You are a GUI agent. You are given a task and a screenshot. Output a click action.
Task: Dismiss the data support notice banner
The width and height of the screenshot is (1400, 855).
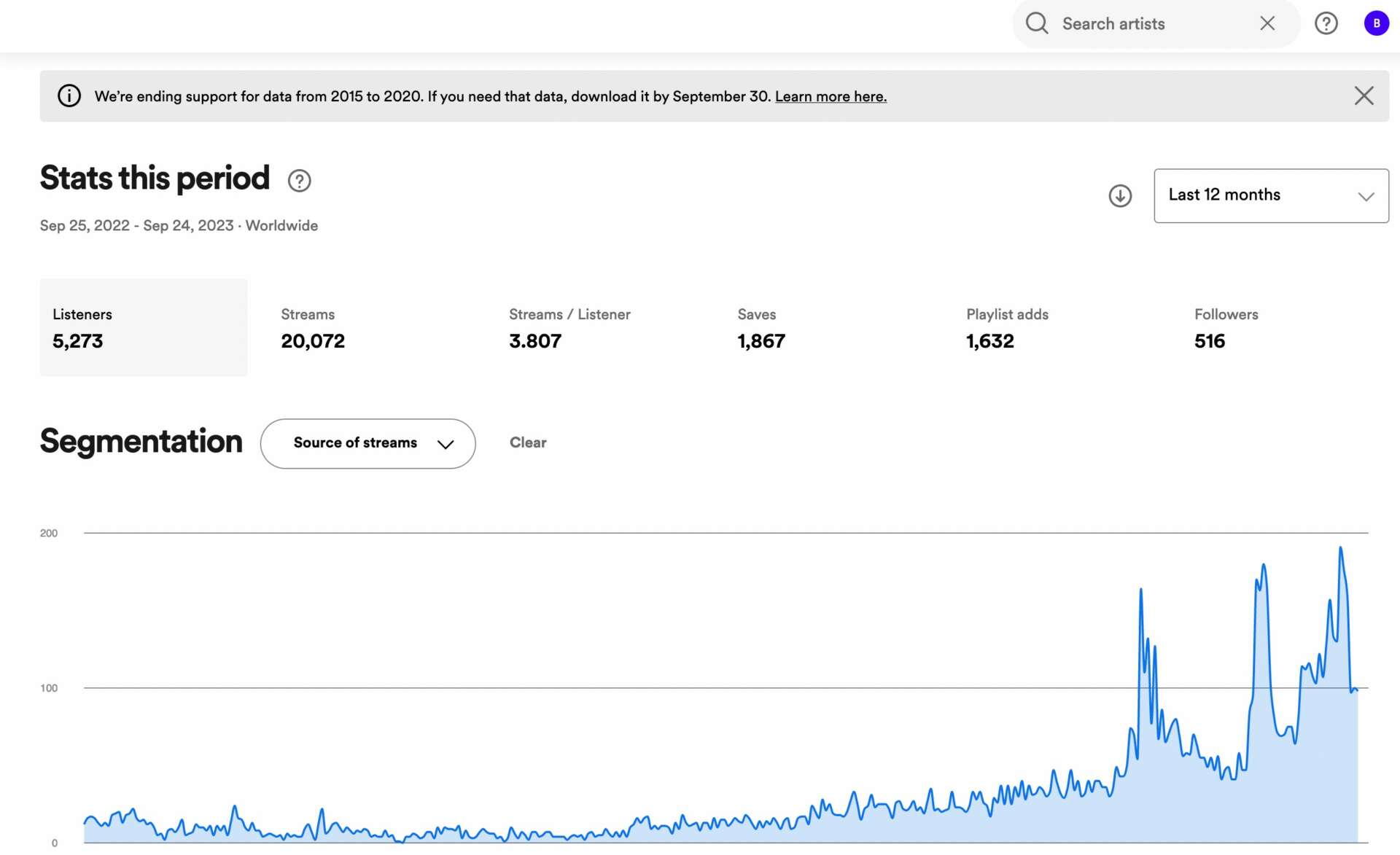pyautogui.click(x=1364, y=95)
